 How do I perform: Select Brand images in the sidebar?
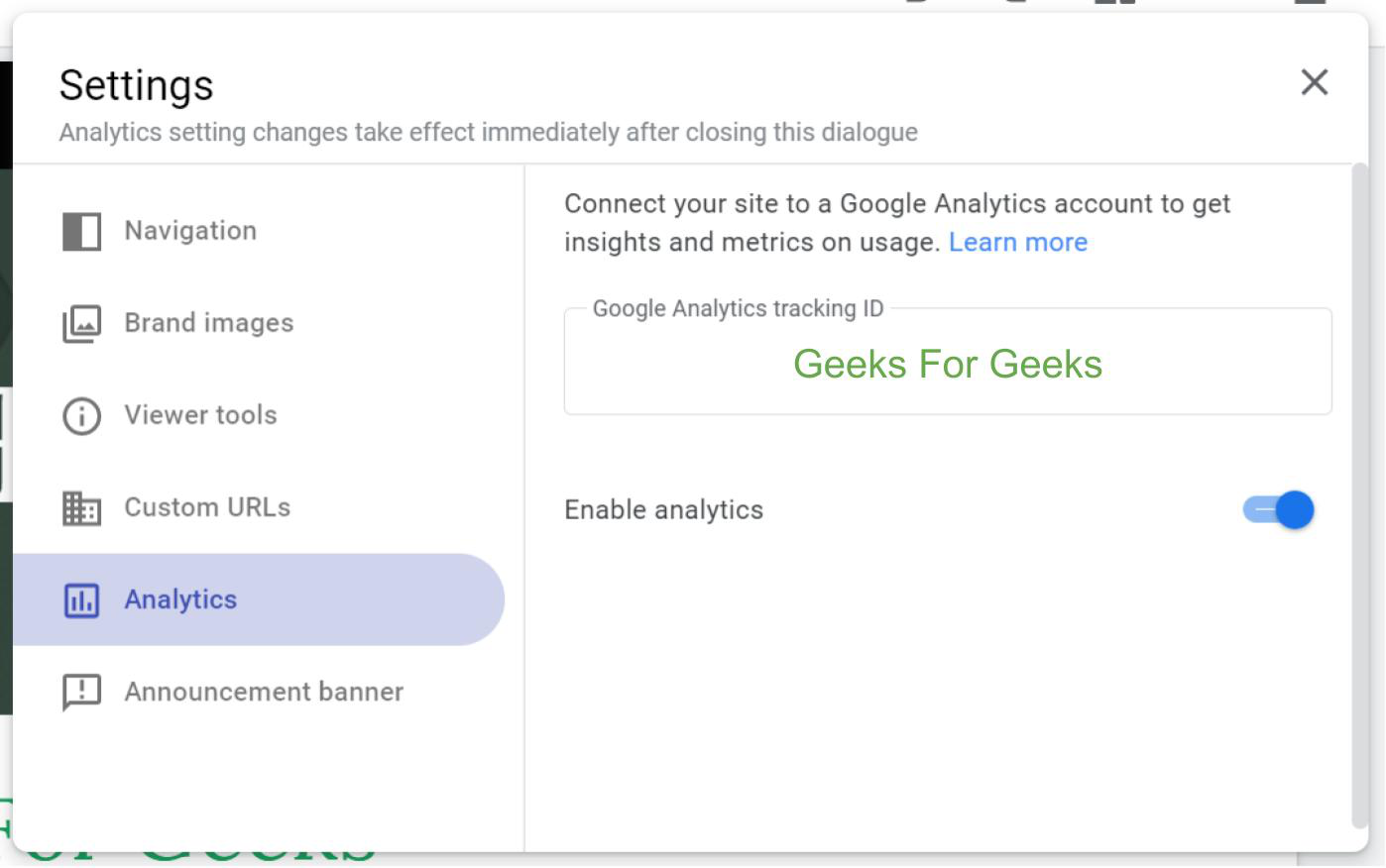208,323
